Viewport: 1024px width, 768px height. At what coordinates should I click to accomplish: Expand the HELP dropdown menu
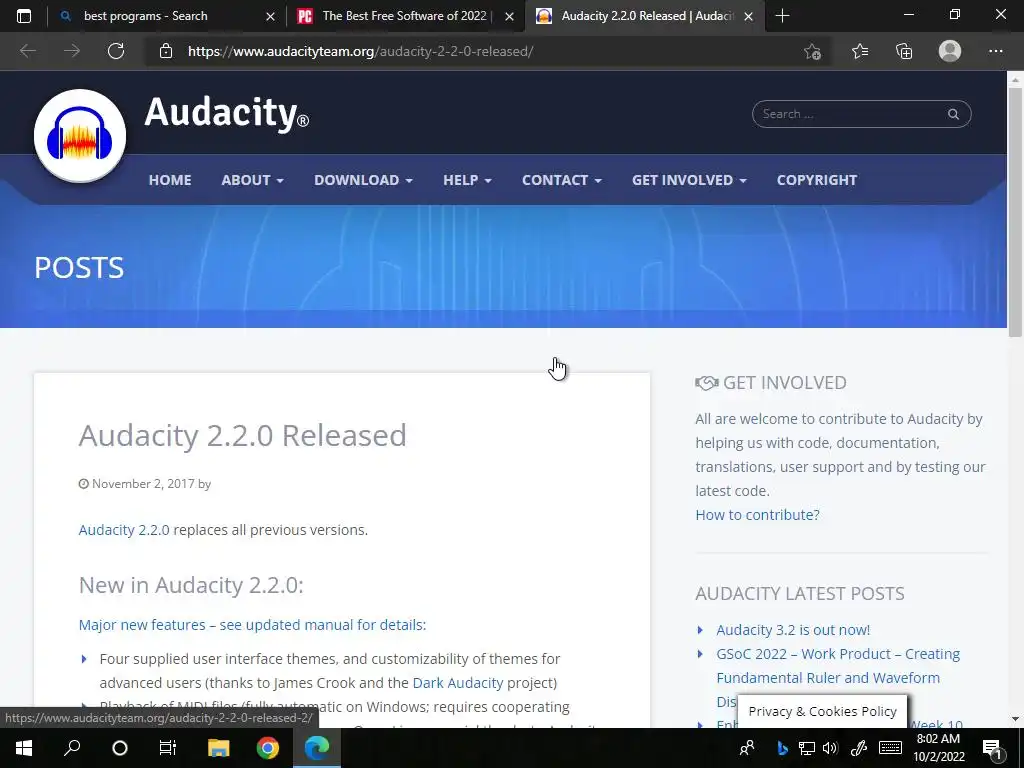tap(467, 180)
